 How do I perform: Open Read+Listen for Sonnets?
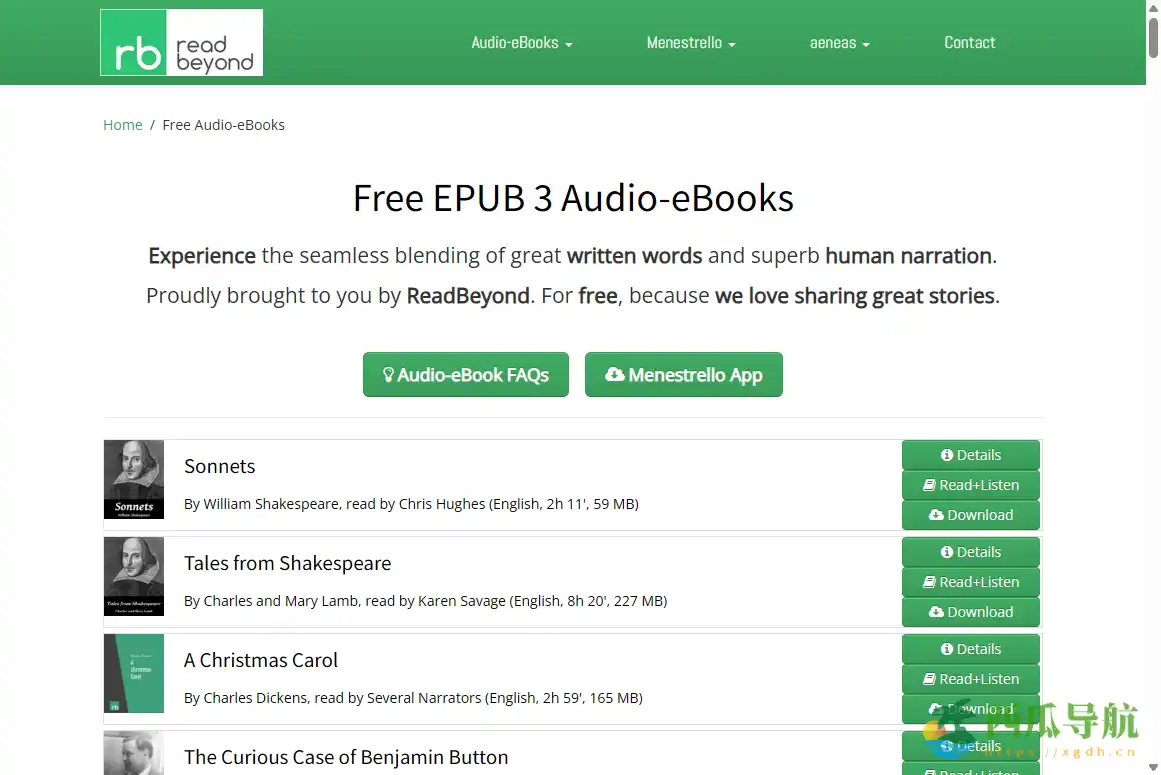[970, 485]
